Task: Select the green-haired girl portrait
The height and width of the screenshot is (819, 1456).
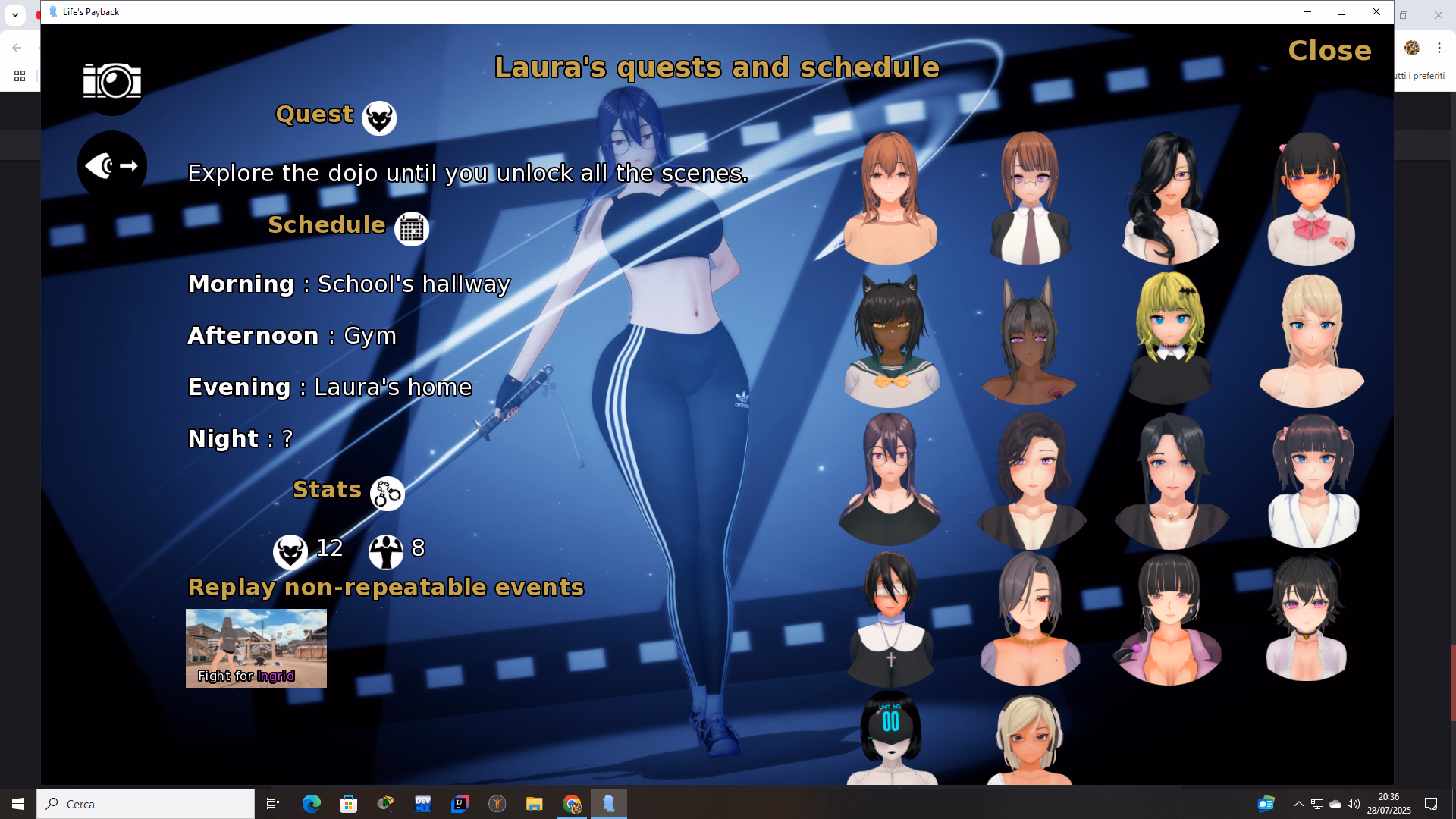Action: pyautogui.click(x=1170, y=337)
